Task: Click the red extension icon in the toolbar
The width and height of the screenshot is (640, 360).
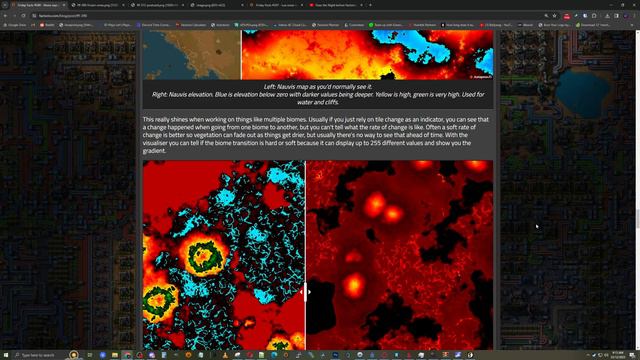Action: pyautogui.click(x=567, y=16)
